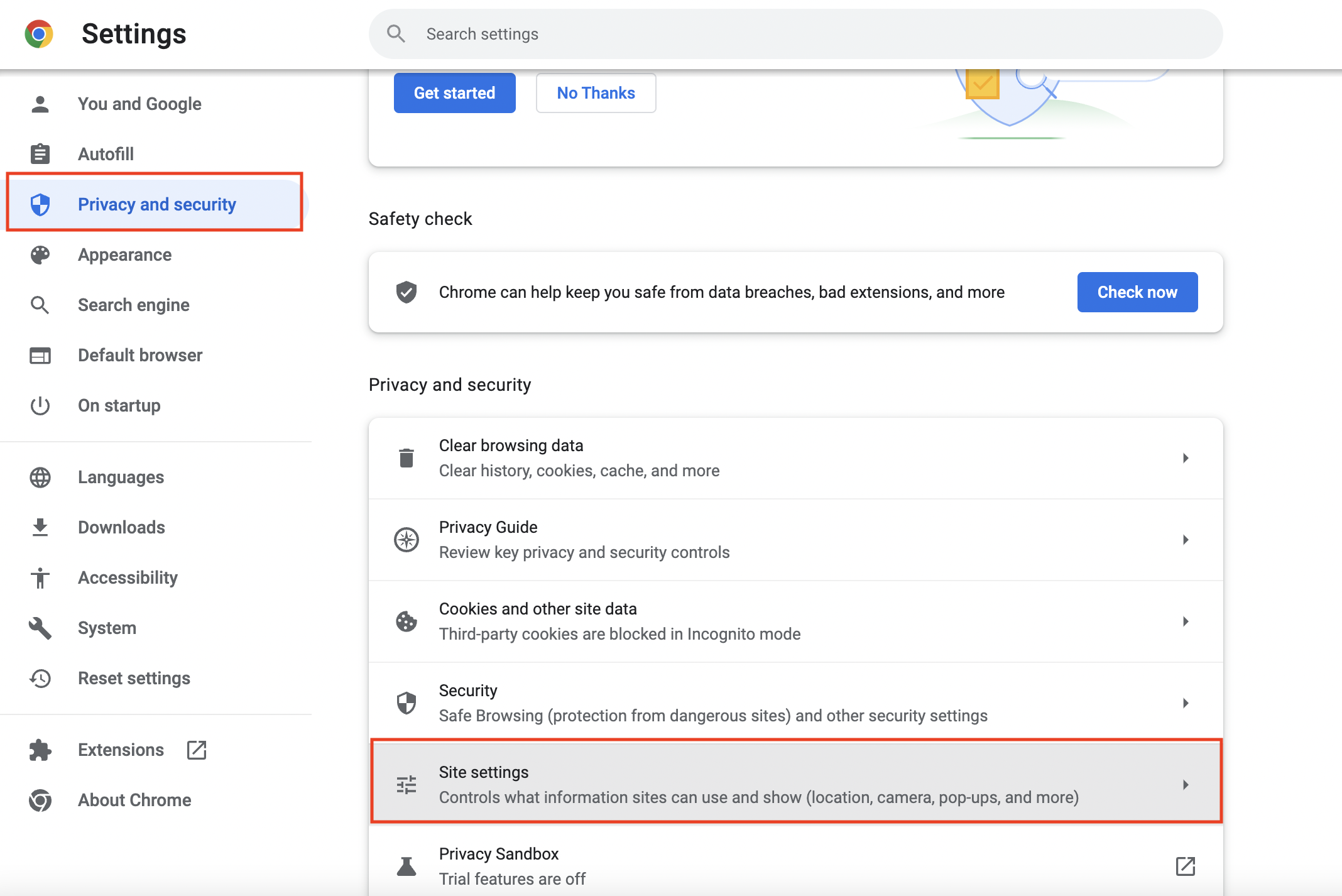Viewport: 1342px width, 896px height.
Task: Click the puzzle piece icon beside Extensions
Action: pos(40,750)
